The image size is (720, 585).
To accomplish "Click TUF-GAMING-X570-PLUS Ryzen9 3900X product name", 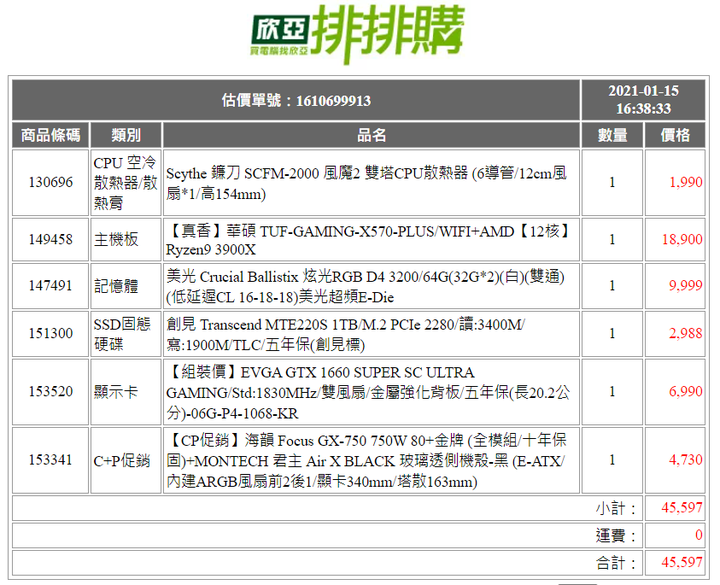I will 368,240.
